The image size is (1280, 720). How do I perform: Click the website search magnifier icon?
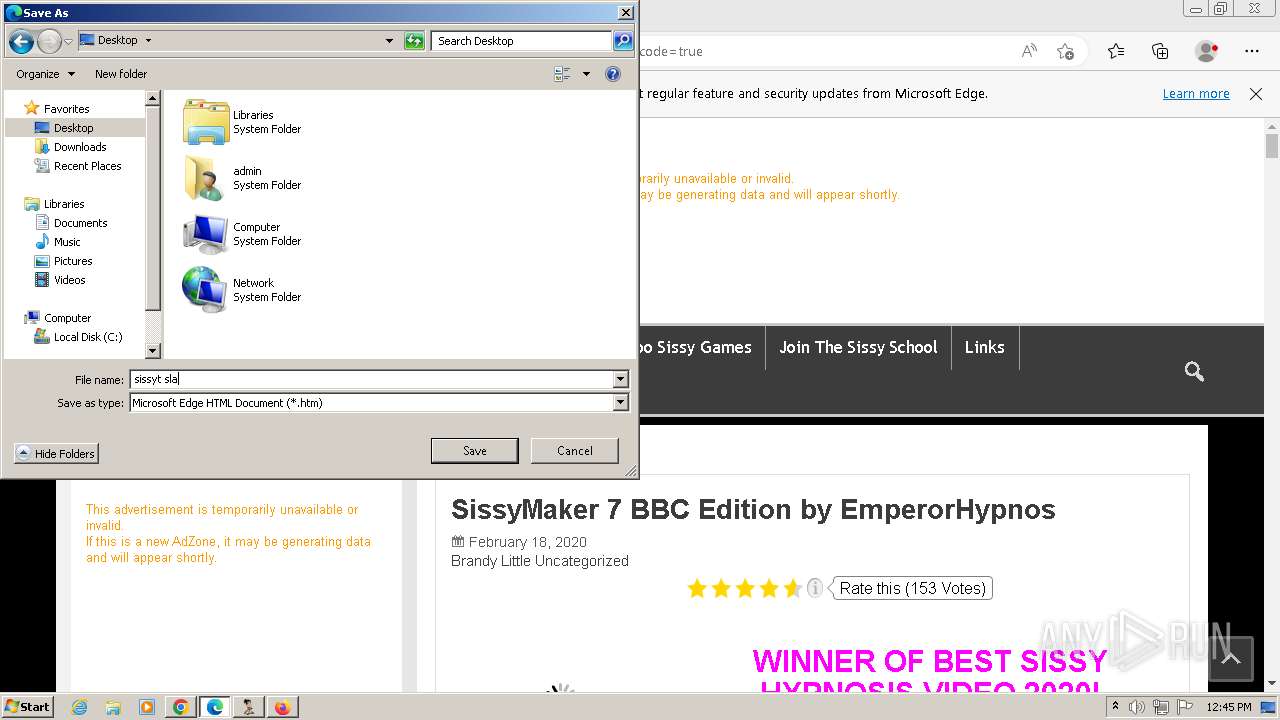coord(1194,372)
